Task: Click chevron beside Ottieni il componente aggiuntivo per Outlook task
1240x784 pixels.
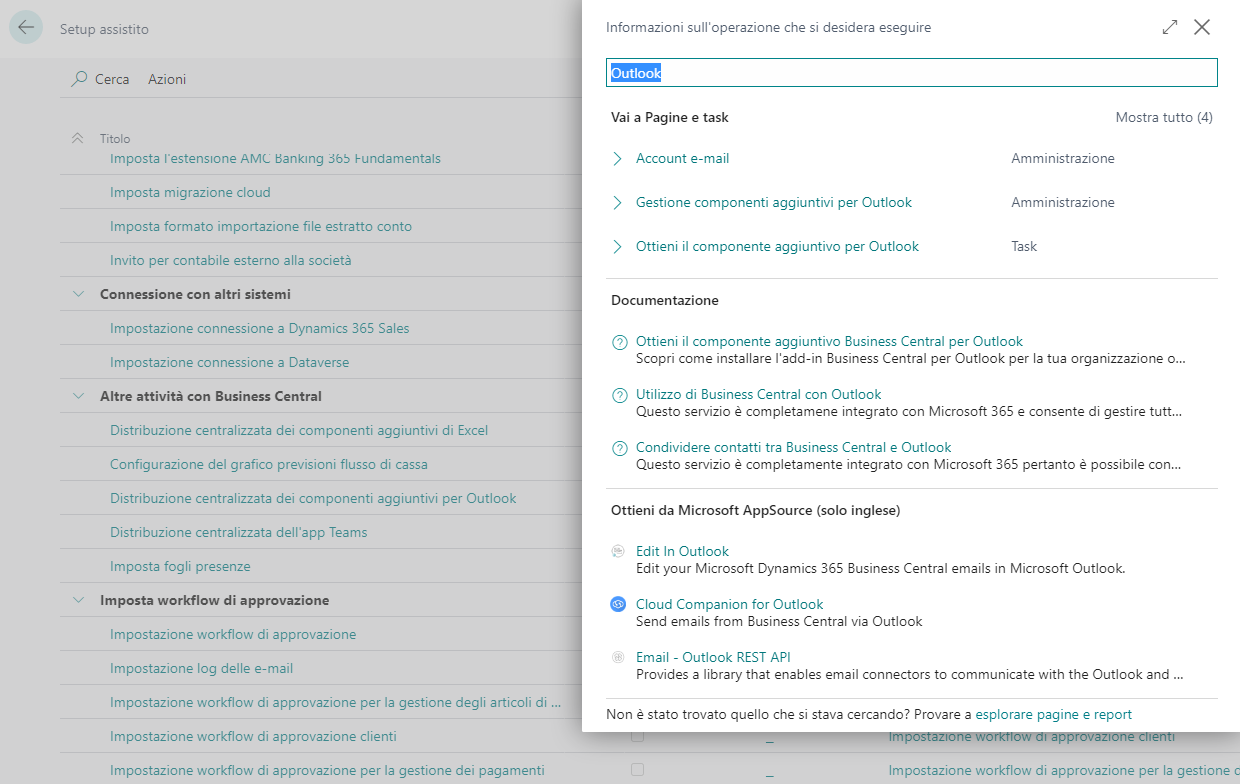Action: point(617,247)
